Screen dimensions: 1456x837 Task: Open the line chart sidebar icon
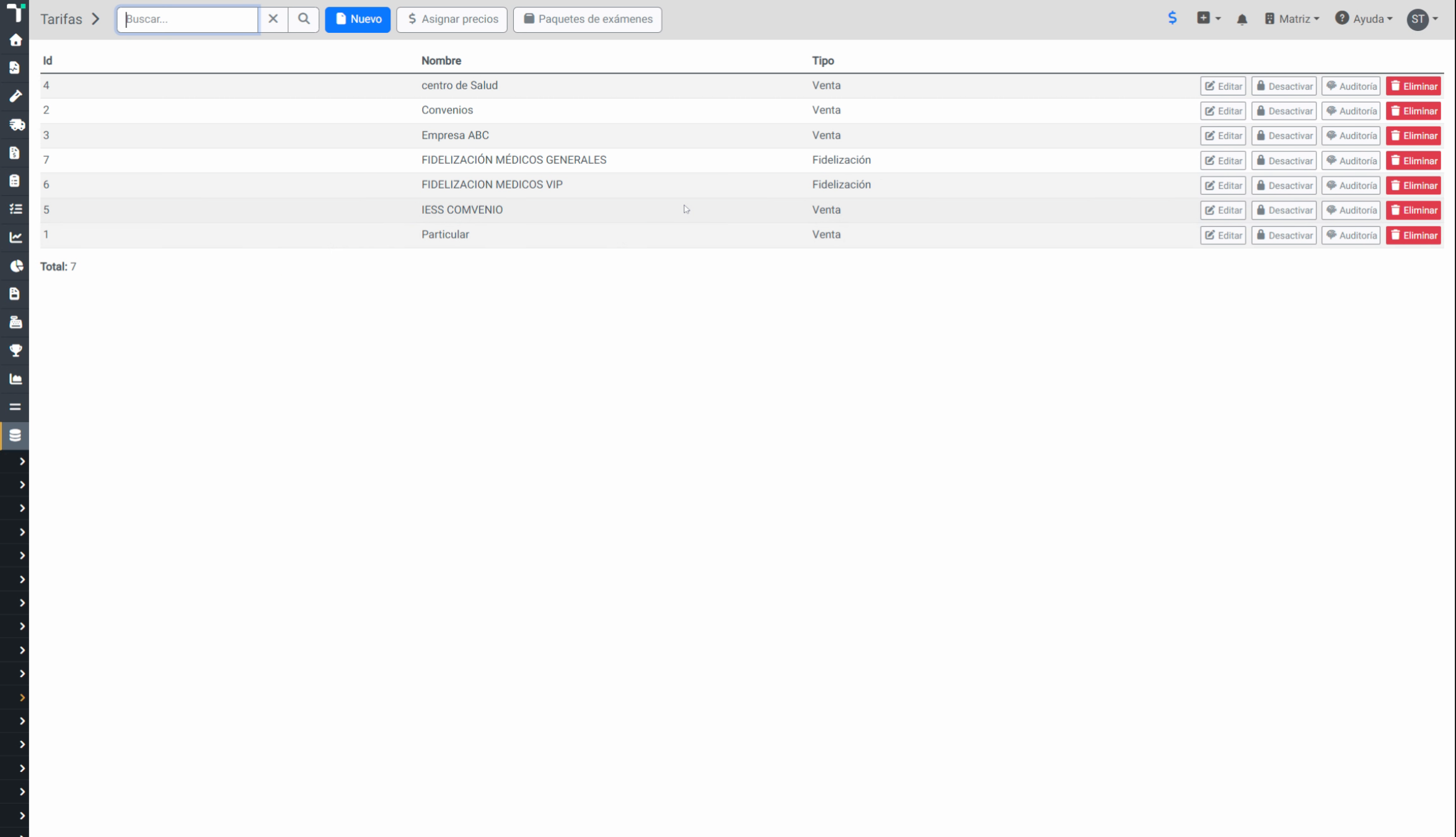pyautogui.click(x=15, y=237)
